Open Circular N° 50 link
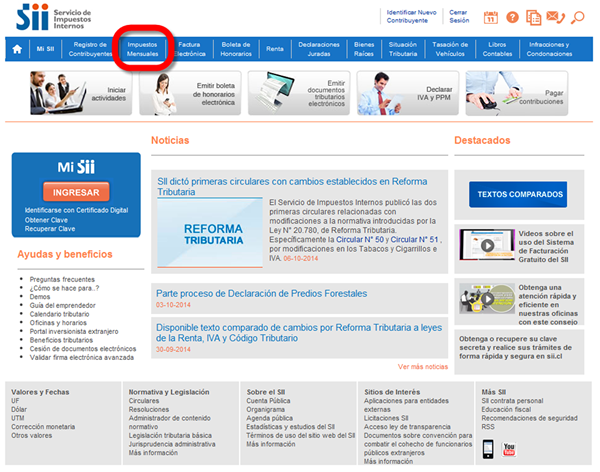Screen dimensions: 600x472 pyautogui.click(x=360, y=240)
